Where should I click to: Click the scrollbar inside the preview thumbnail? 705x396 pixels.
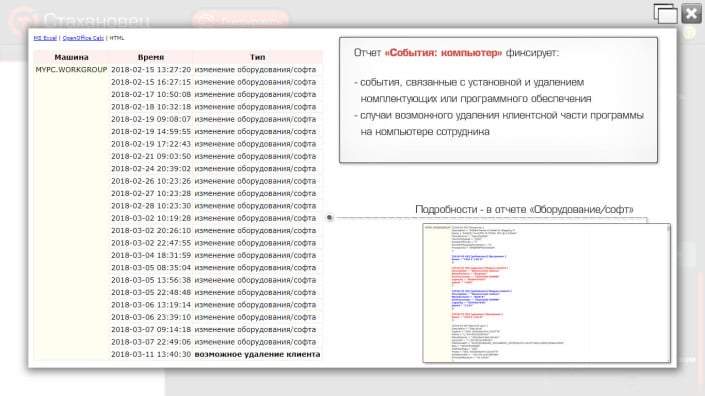[x=668, y=293]
